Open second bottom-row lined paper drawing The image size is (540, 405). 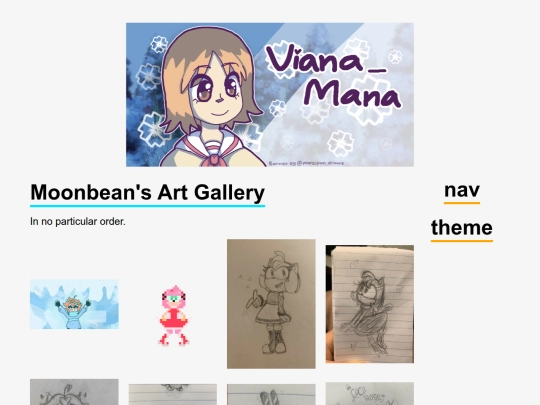(x=173, y=395)
